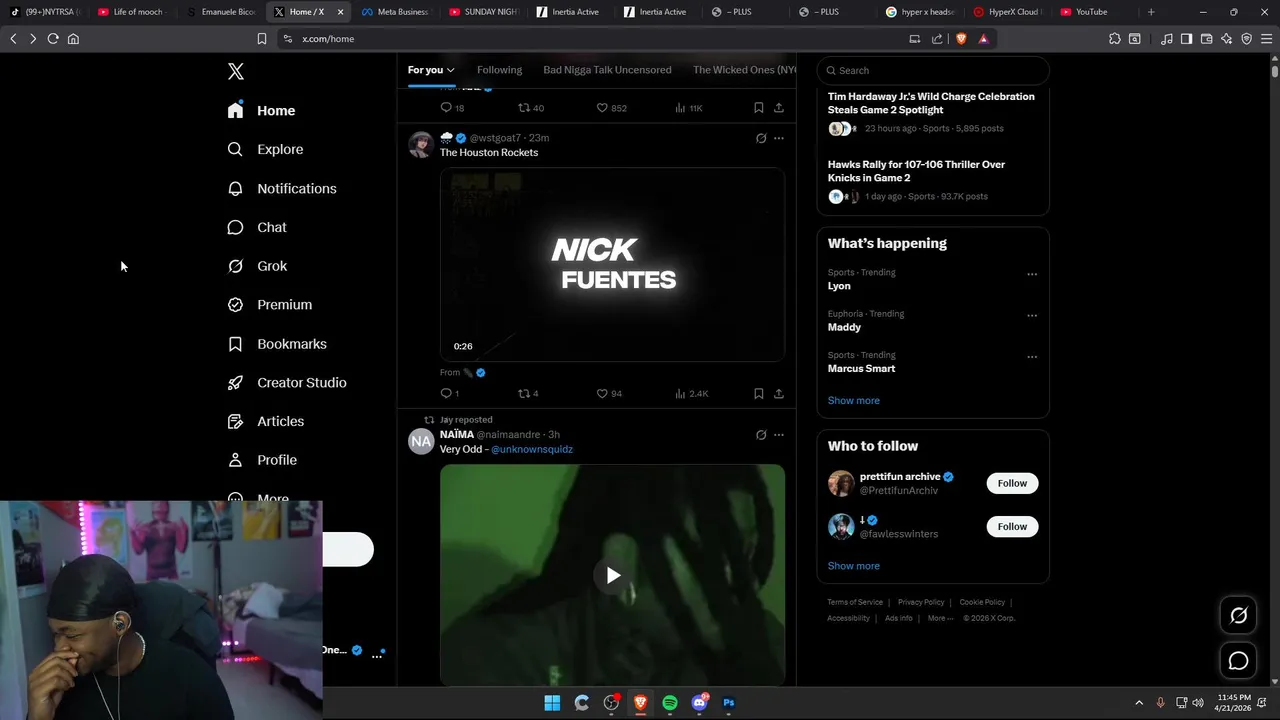
Task: Switch to the Following tab
Action: point(499,70)
